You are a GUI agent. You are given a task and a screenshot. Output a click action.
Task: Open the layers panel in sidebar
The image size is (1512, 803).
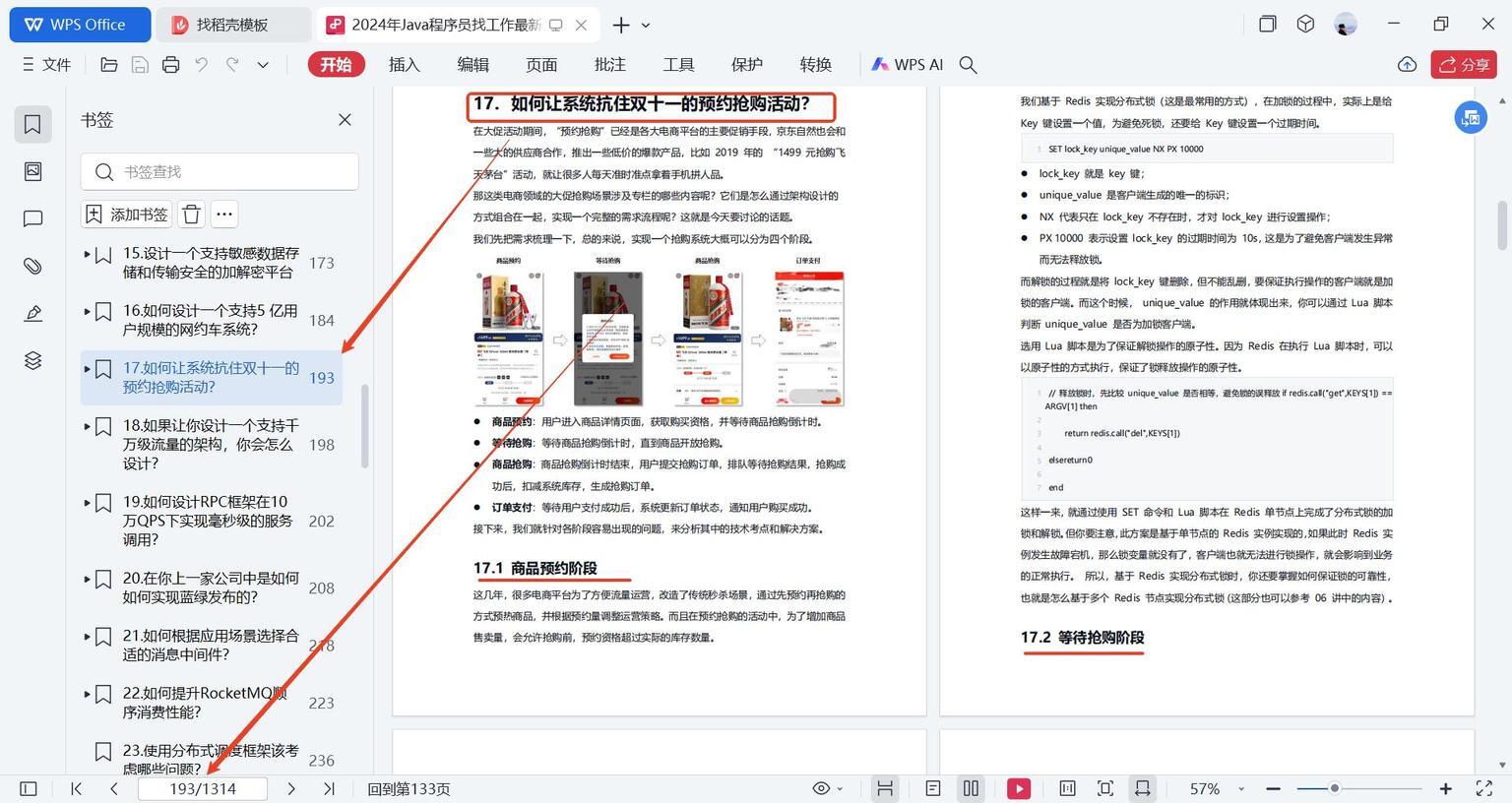tap(32, 360)
